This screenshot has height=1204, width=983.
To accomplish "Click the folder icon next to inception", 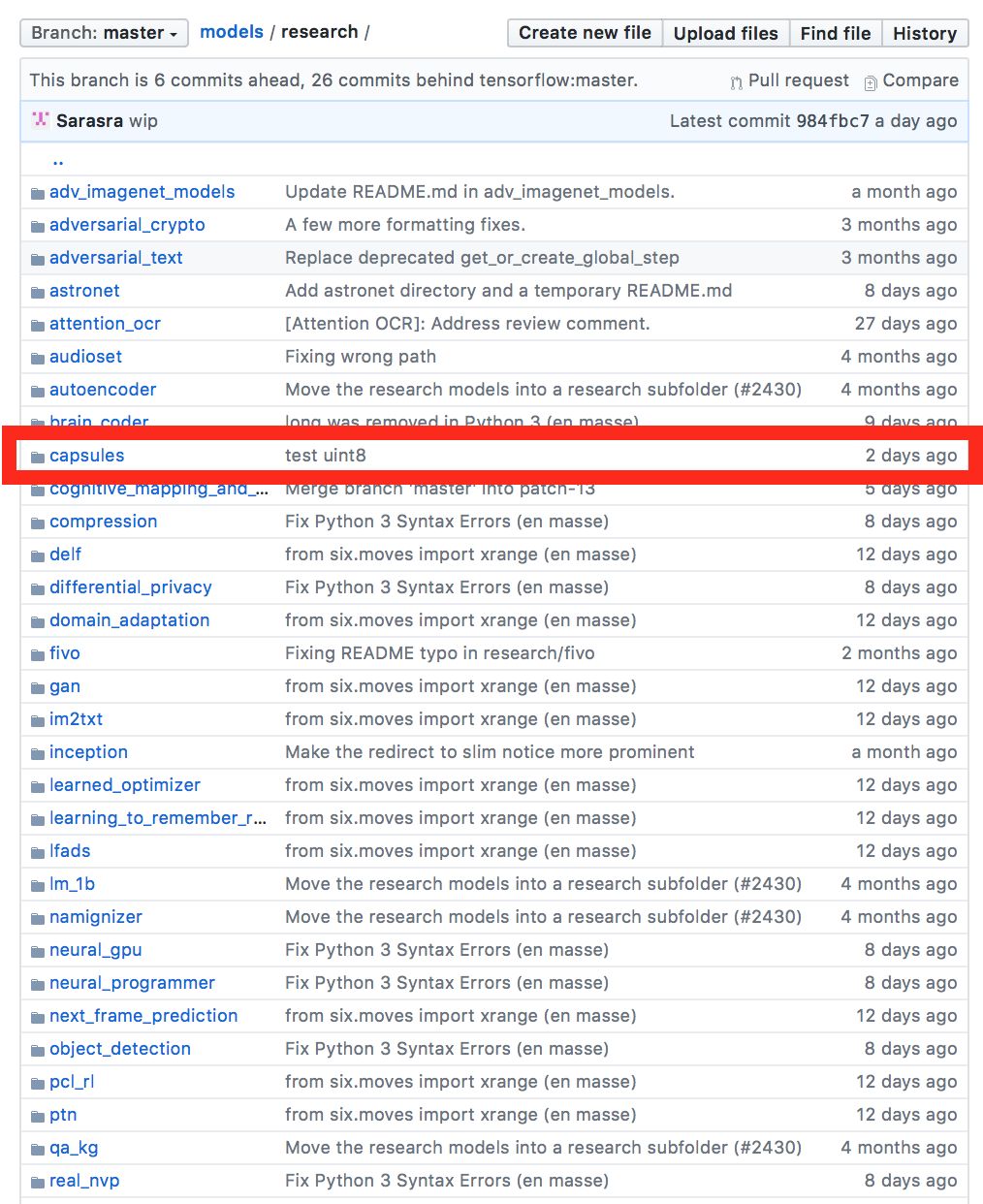I will tap(37, 753).
